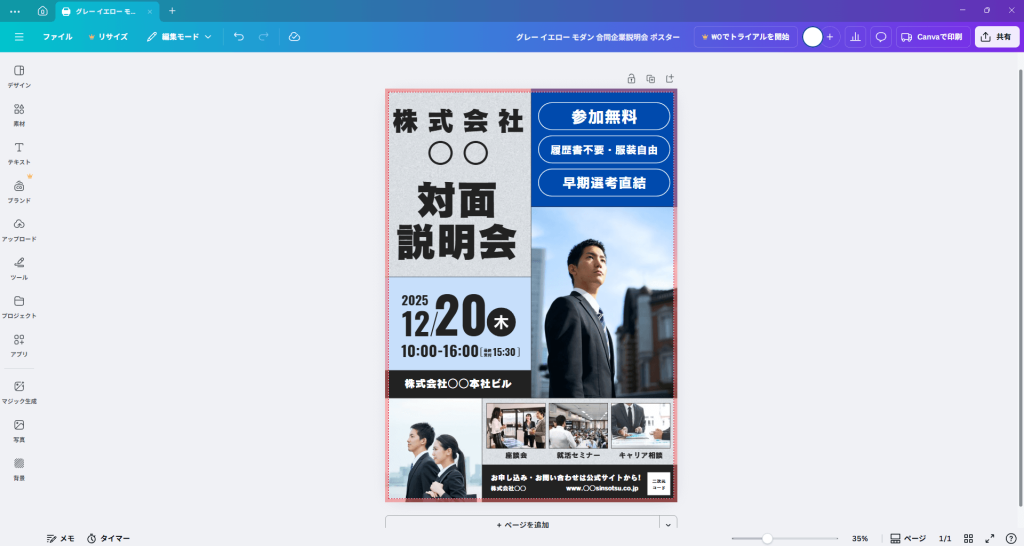Expand the chevron beside ページを追加
1024x546 pixels.
click(x=668, y=524)
